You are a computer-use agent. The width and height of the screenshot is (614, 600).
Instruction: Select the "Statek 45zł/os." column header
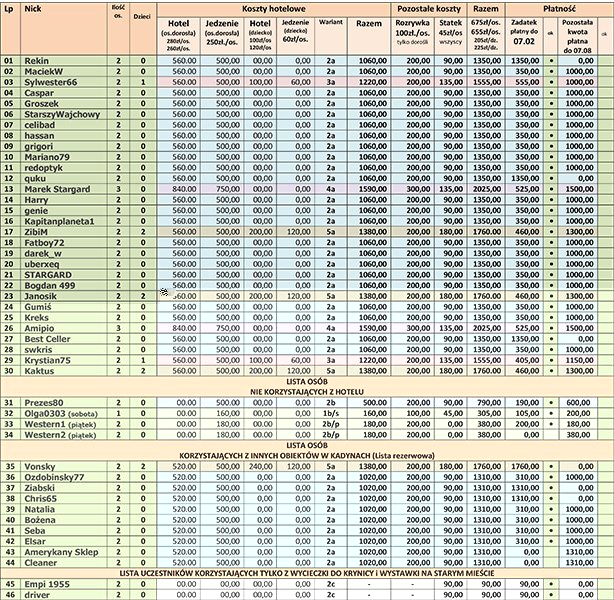tap(451, 35)
